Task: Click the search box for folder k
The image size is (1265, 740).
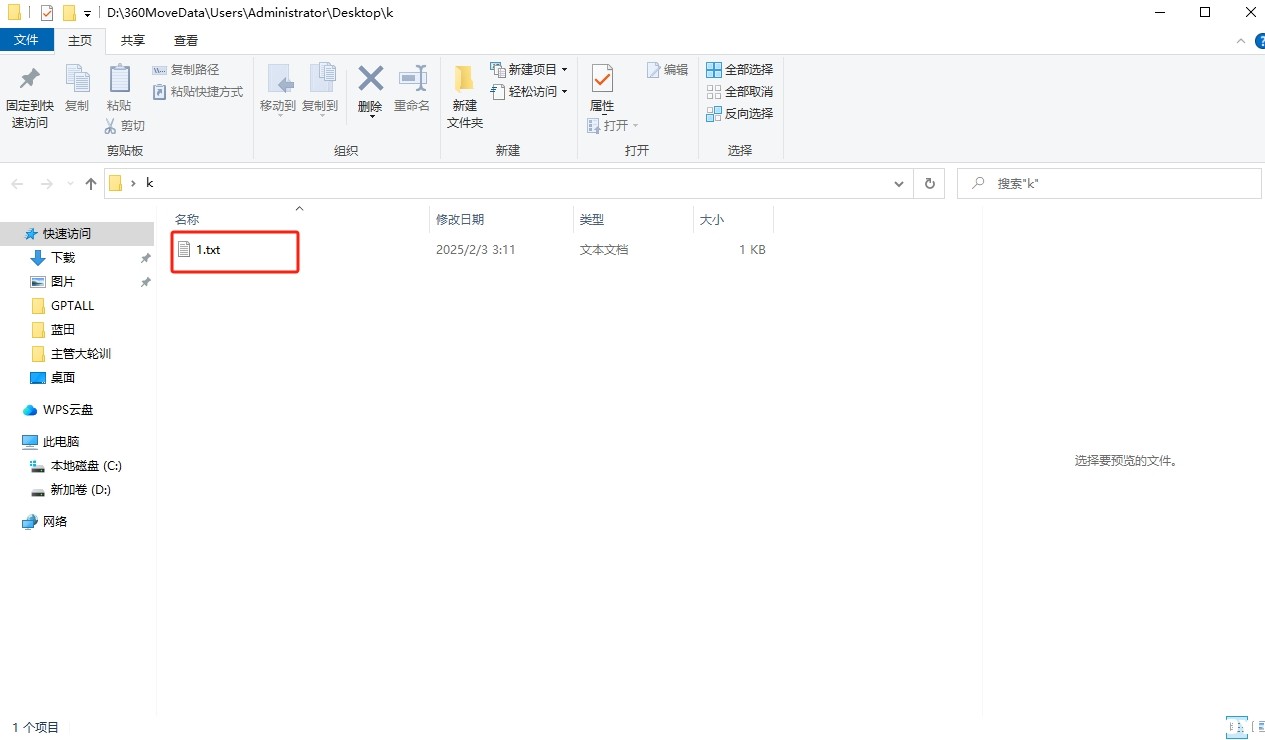Action: (1110, 184)
